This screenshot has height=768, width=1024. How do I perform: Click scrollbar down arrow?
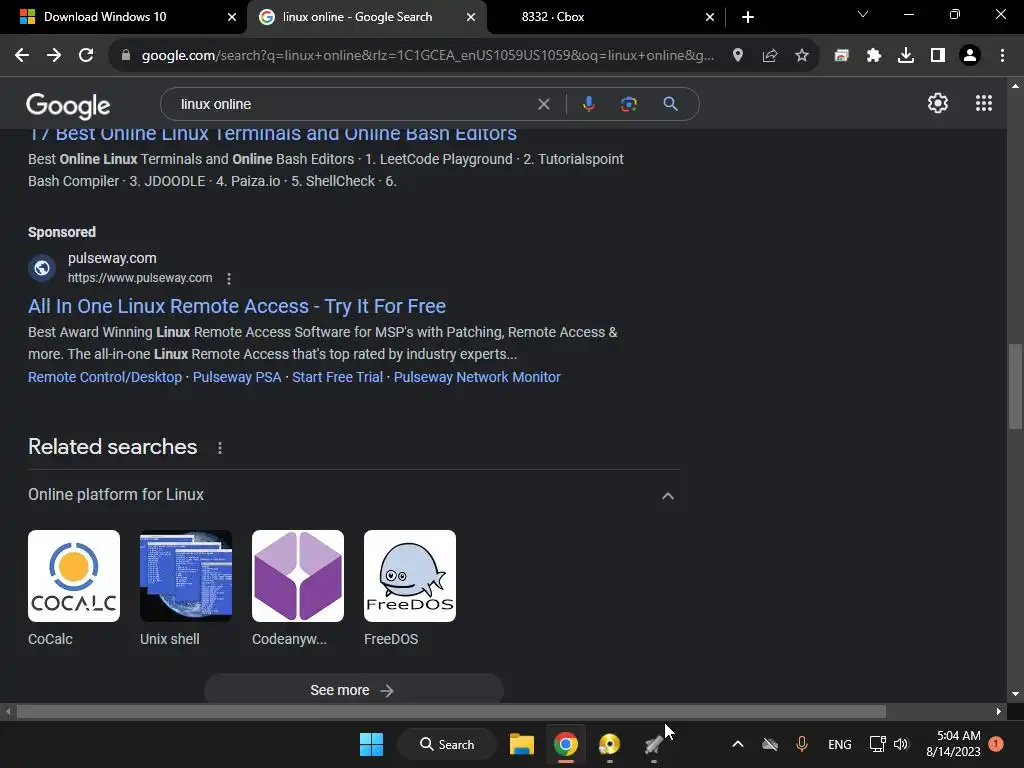pyautogui.click(x=1015, y=694)
